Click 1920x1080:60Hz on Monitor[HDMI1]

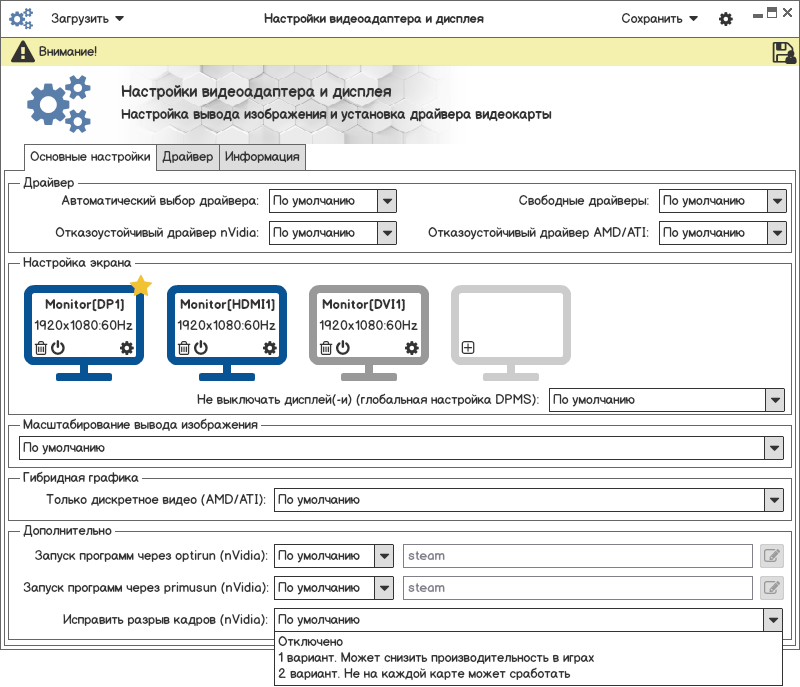pyautogui.click(x=227, y=325)
